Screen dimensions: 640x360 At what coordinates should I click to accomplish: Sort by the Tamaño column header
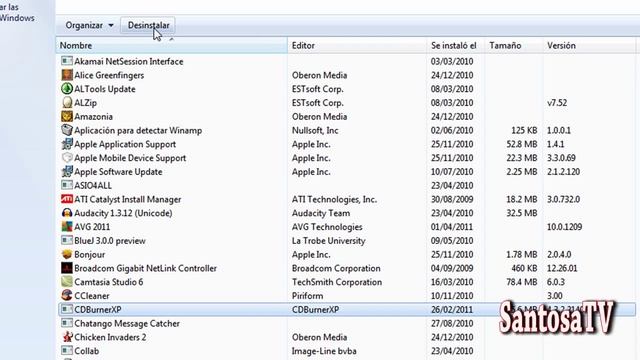[x=514, y=45]
